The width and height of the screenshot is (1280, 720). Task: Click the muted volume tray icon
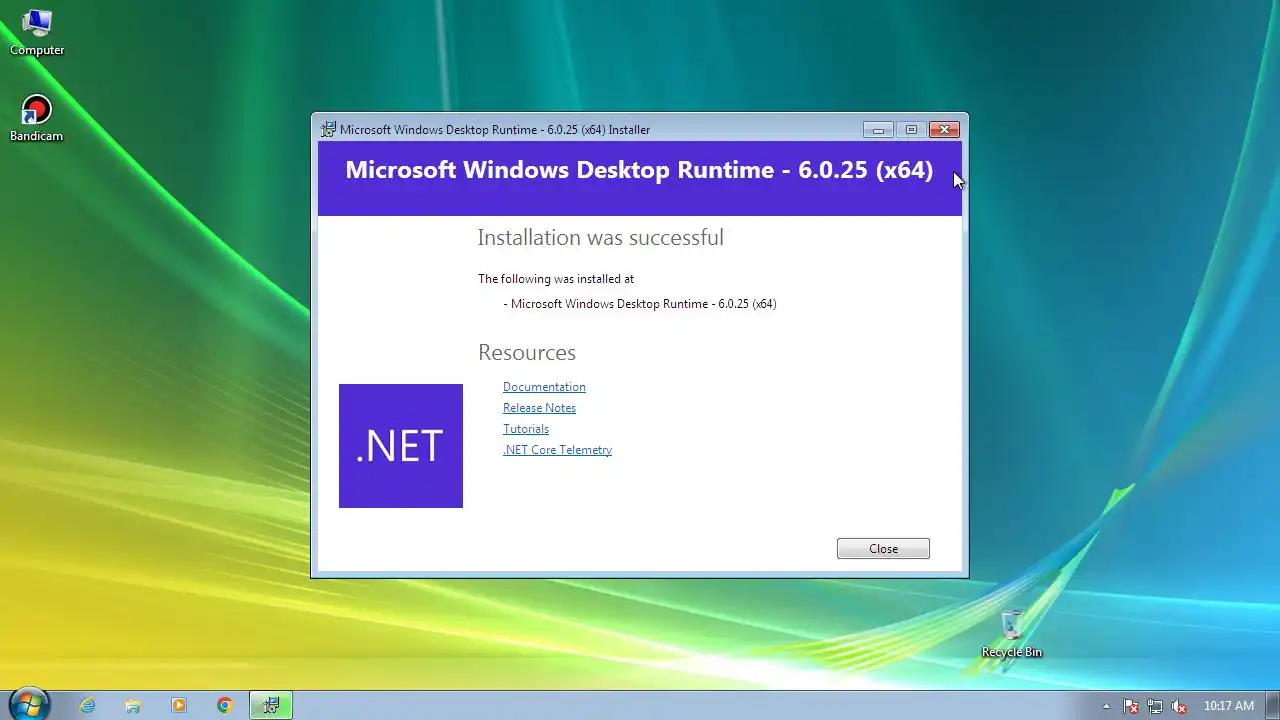point(1179,706)
